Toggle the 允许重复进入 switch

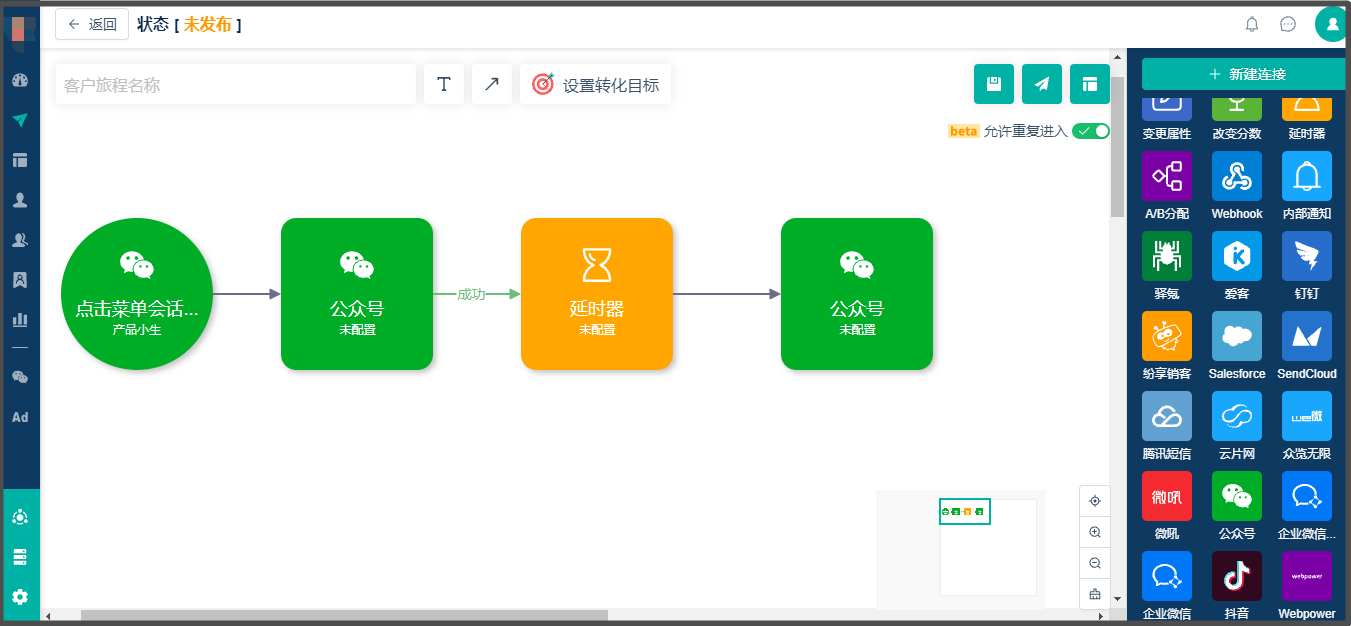pos(1091,131)
